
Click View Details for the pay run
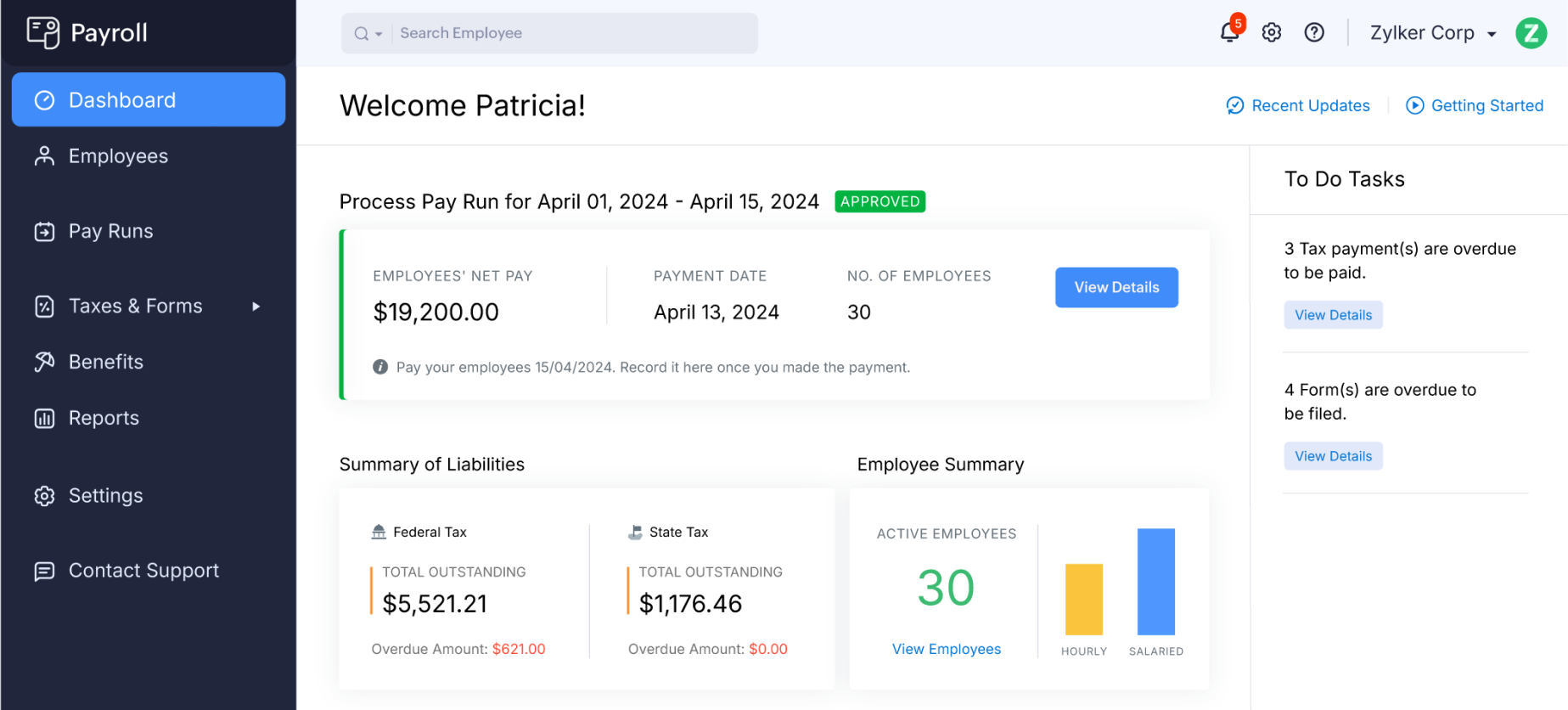click(1116, 287)
